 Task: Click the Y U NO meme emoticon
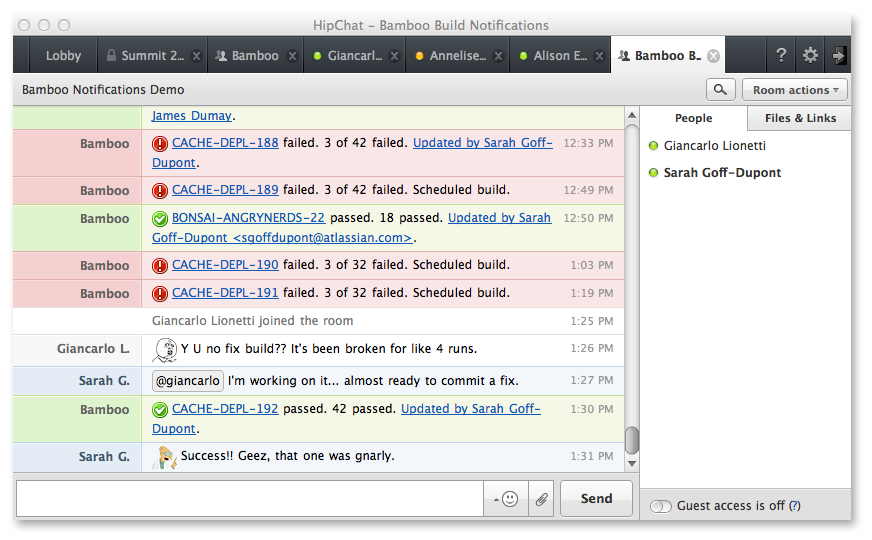tap(165, 350)
